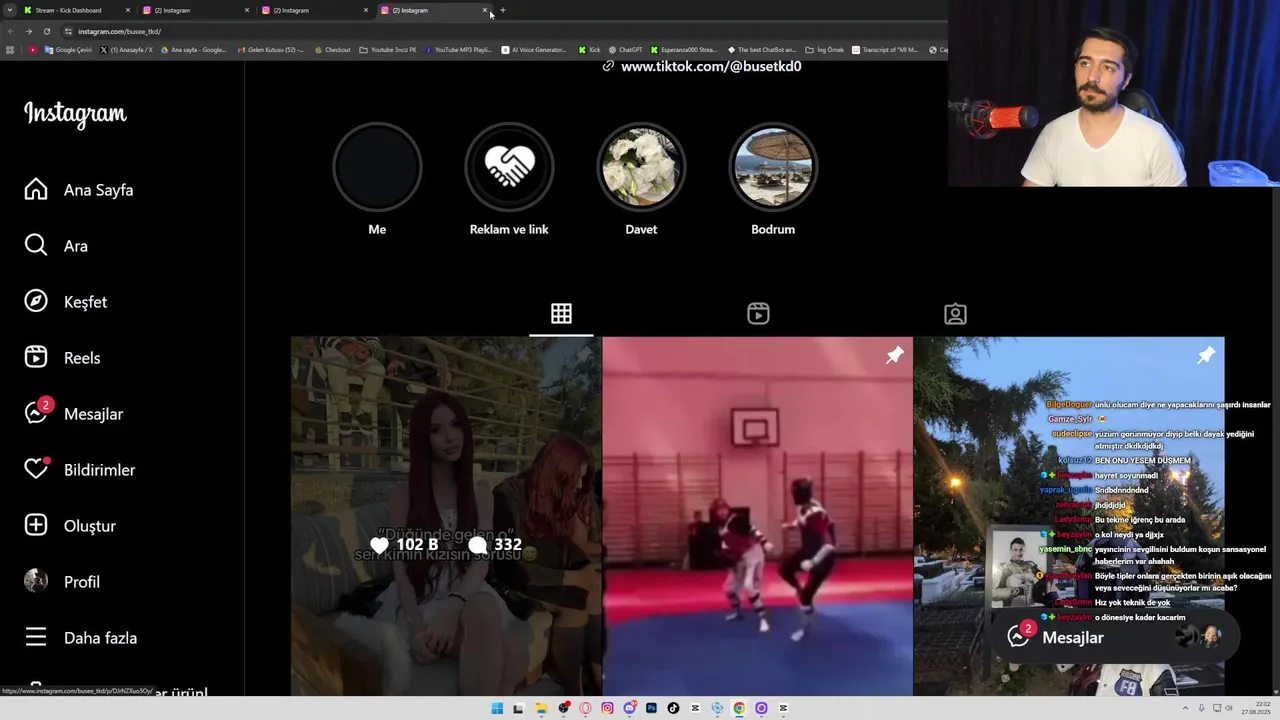Expand the tab search dropdown arrow

[x=9, y=10]
